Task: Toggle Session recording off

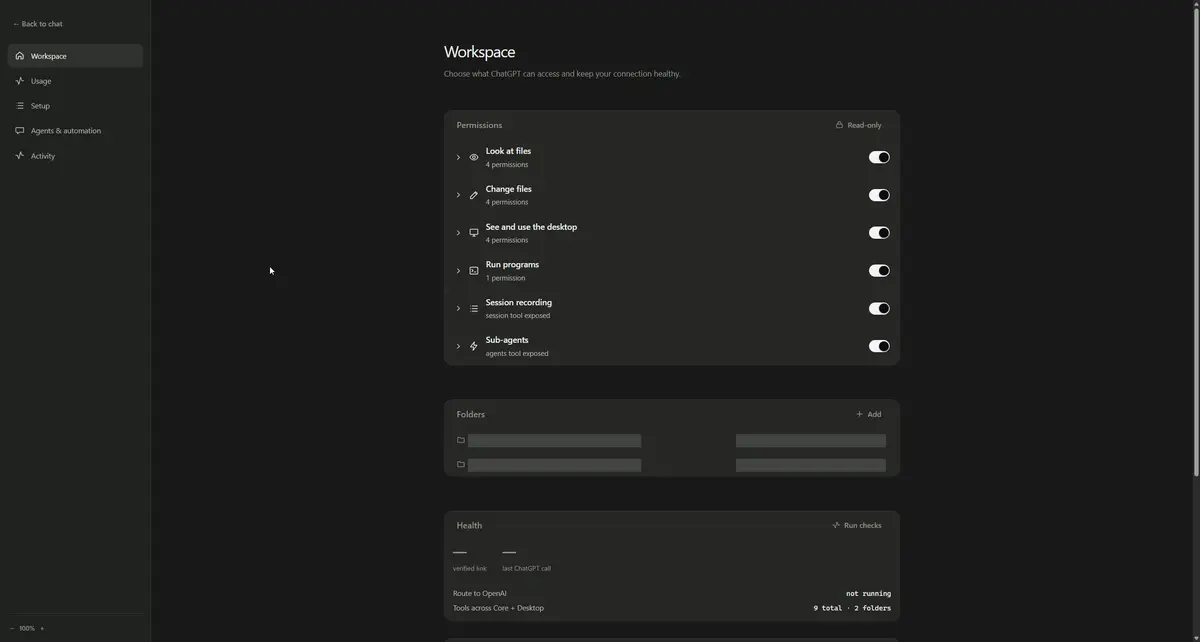Action: pos(879,309)
